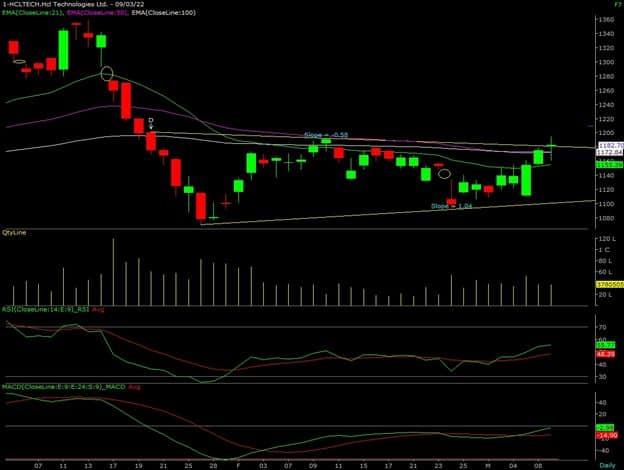
Task: Select the EMA(CloseLine:50) legend label
Action: 98,13
